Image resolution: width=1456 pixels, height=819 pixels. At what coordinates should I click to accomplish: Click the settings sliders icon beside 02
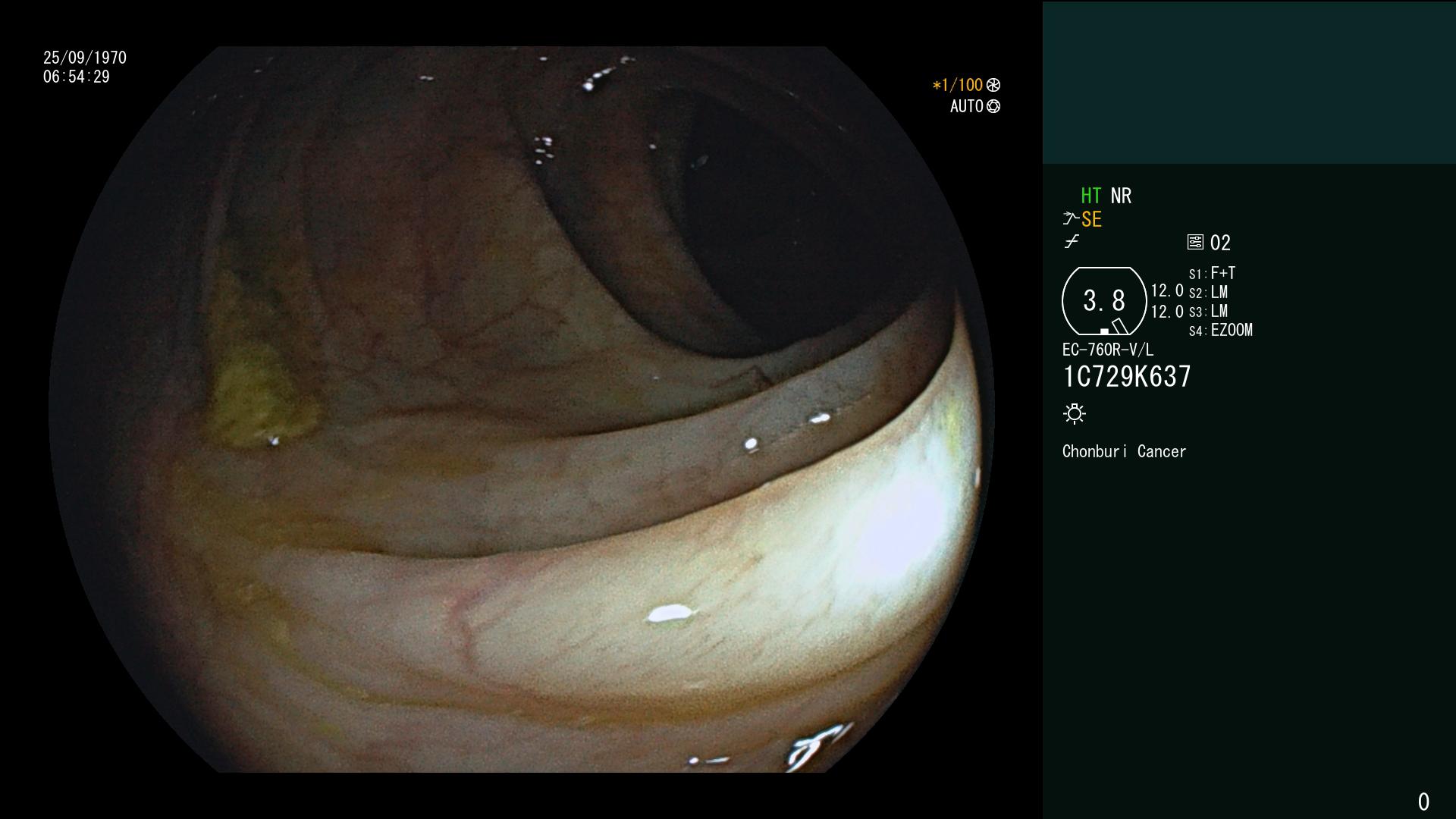click(x=1195, y=243)
